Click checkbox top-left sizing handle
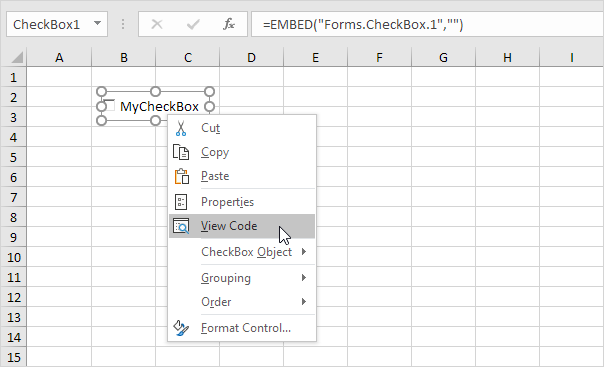 click(101, 91)
